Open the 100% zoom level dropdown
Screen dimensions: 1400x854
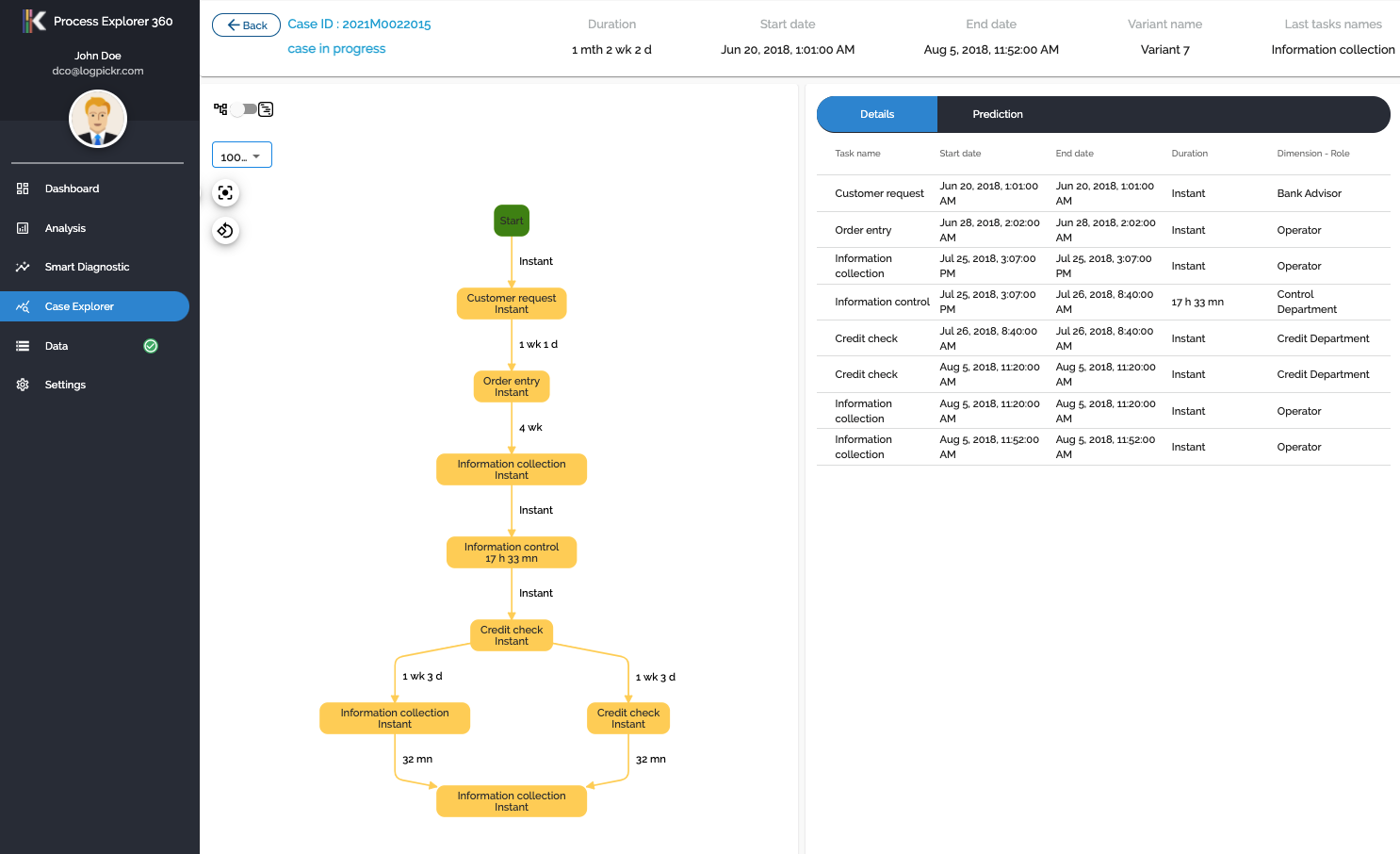click(241, 155)
